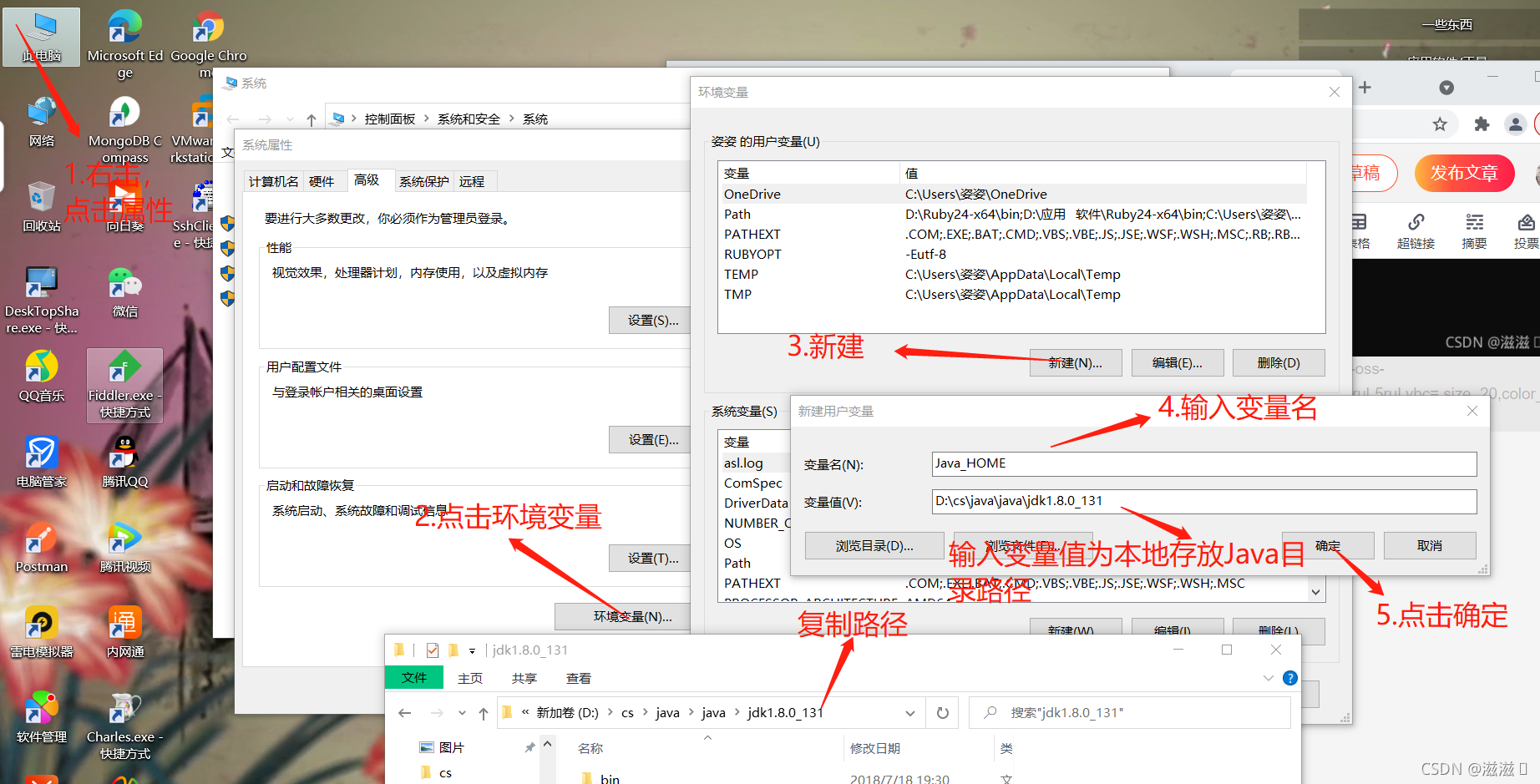Select the RUBYOPT user variable row
The width and height of the screenshot is (1540, 784).
pyautogui.click(x=1013, y=255)
